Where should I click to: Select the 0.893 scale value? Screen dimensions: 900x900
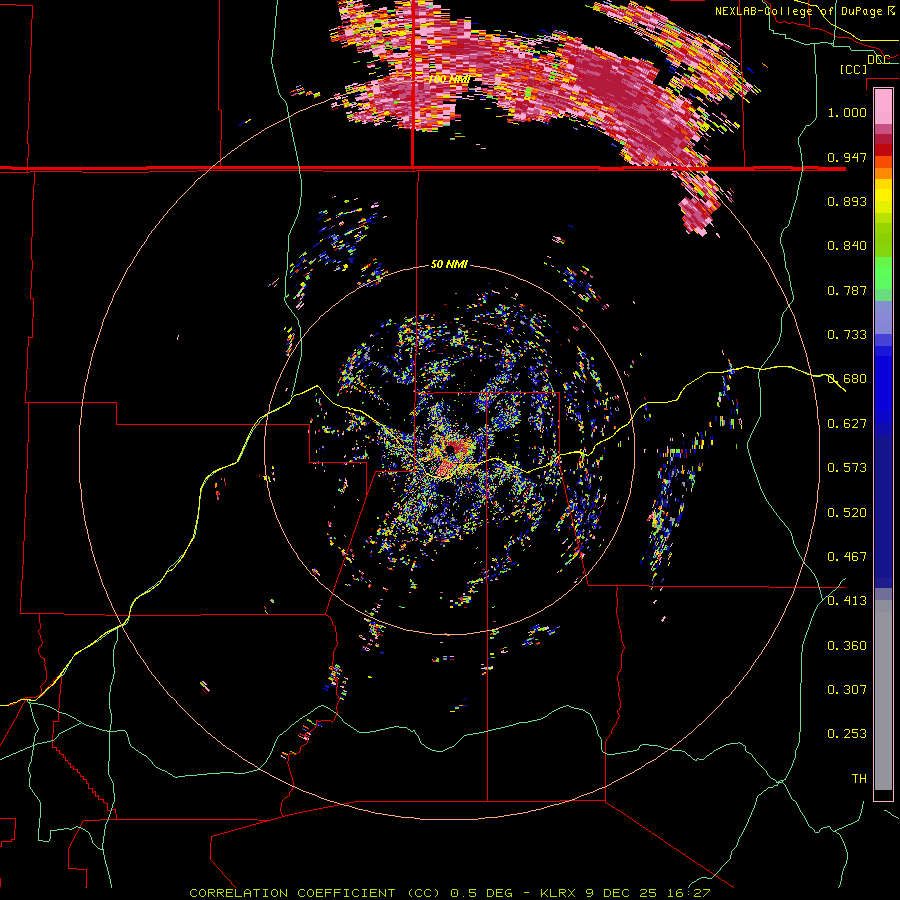[x=847, y=201]
